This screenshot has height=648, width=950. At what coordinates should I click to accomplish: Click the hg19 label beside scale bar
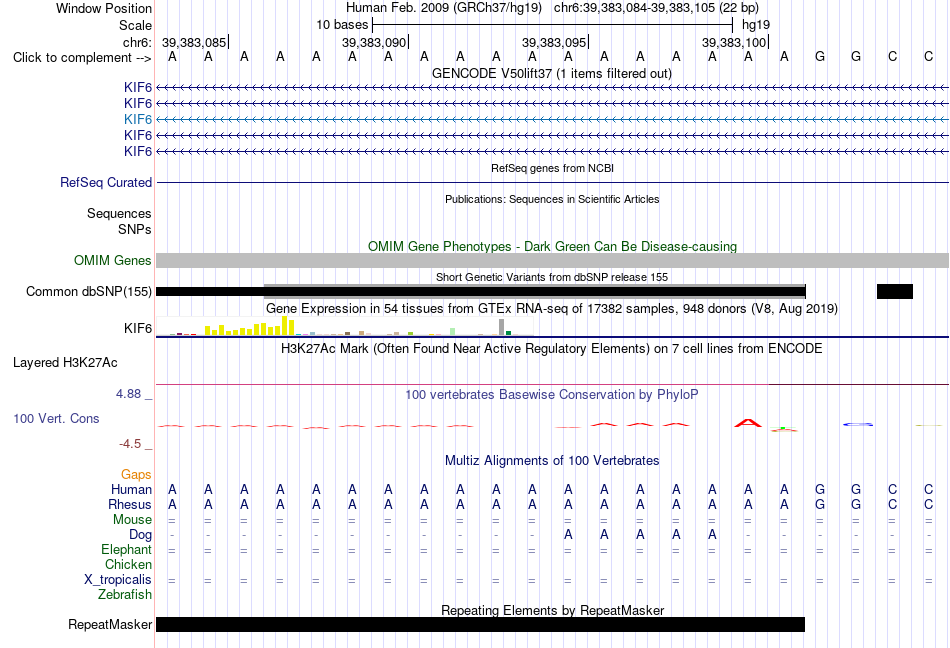point(756,25)
